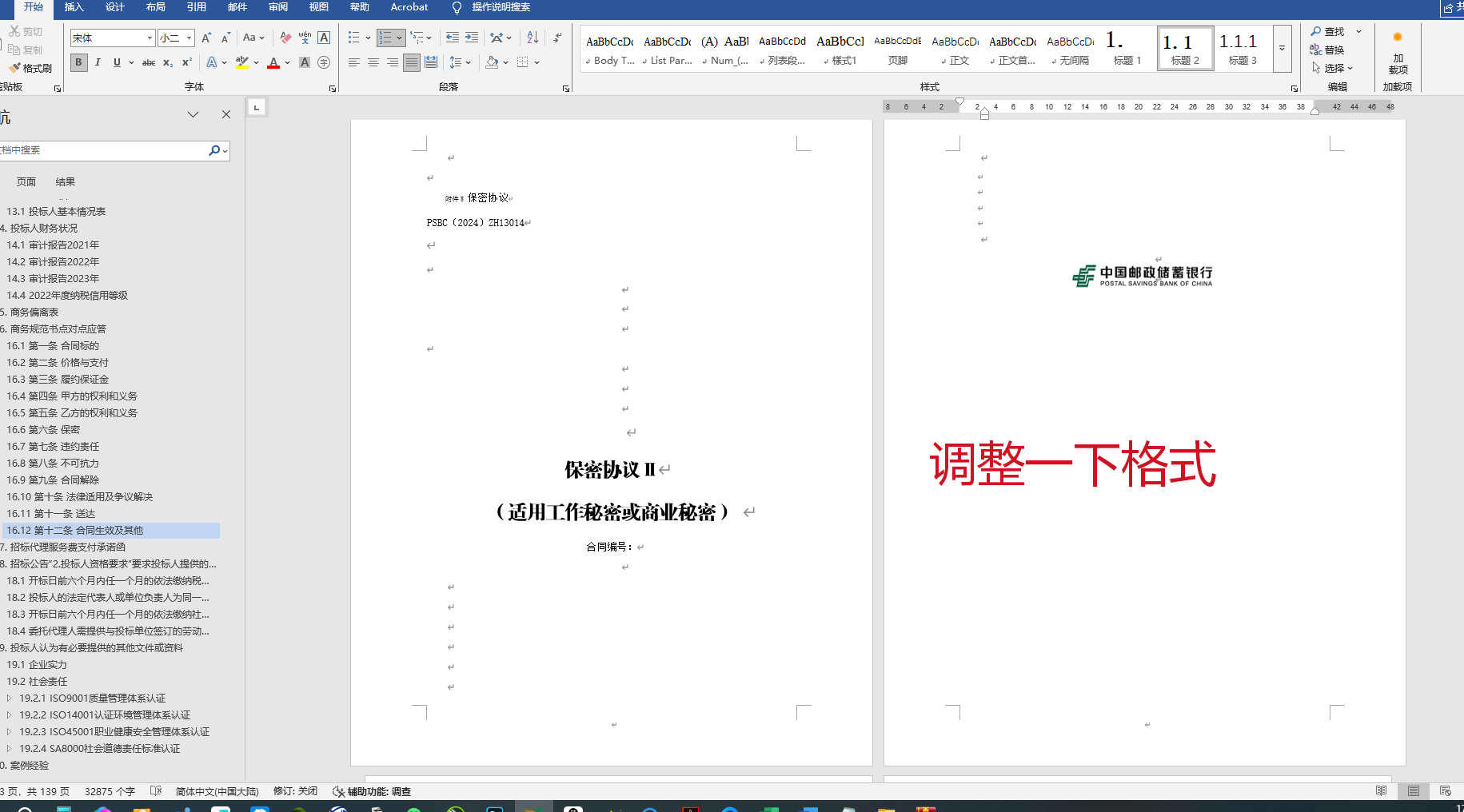Click the Find (查找) button
Viewport: 1464px width, 812px height.
click(x=1327, y=31)
